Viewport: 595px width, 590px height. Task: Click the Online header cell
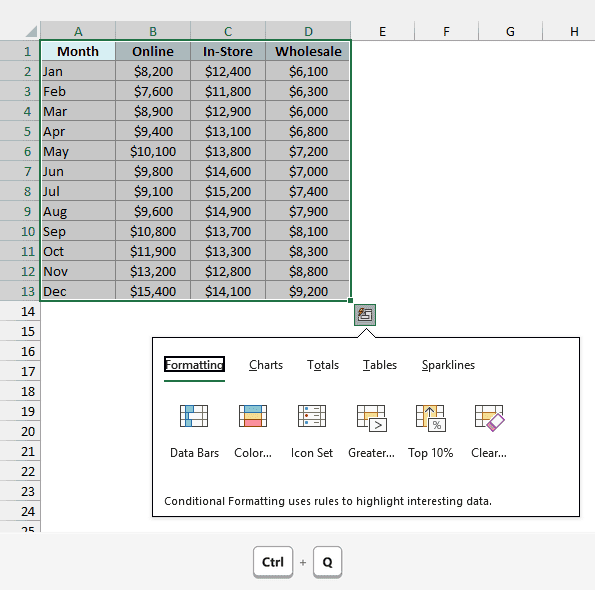tap(153, 51)
